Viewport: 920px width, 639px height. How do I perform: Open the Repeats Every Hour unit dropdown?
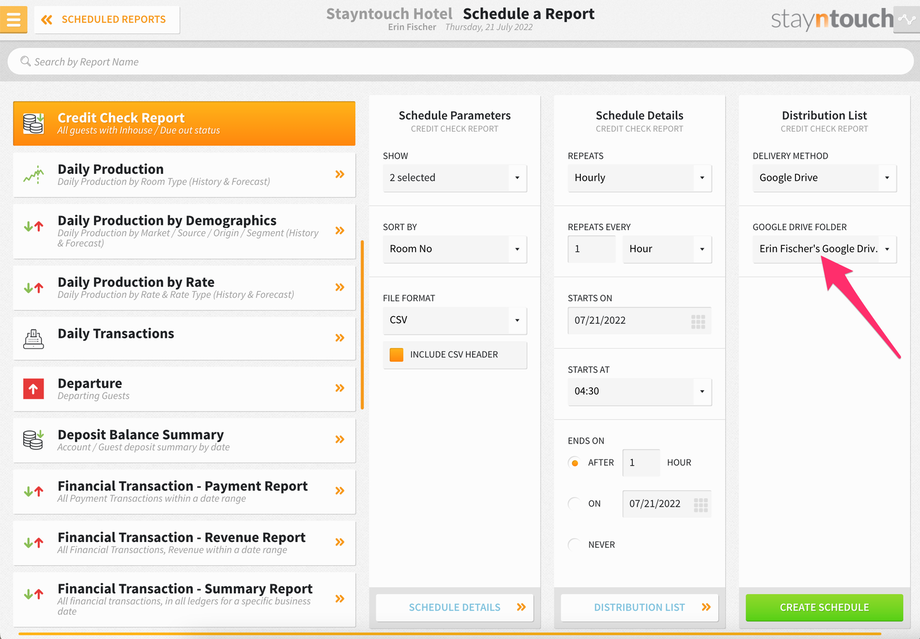click(x=667, y=249)
